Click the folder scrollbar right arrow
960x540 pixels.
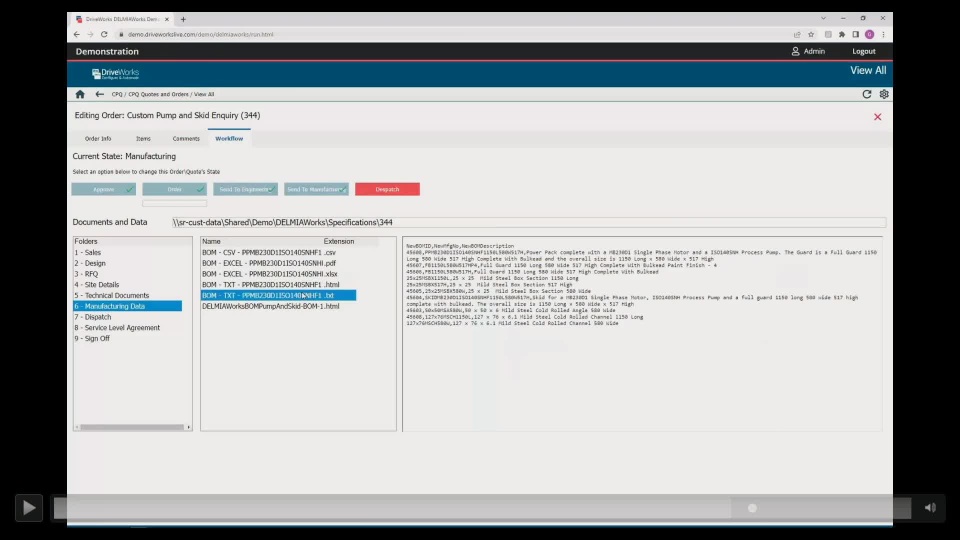[x=189, y=427]
